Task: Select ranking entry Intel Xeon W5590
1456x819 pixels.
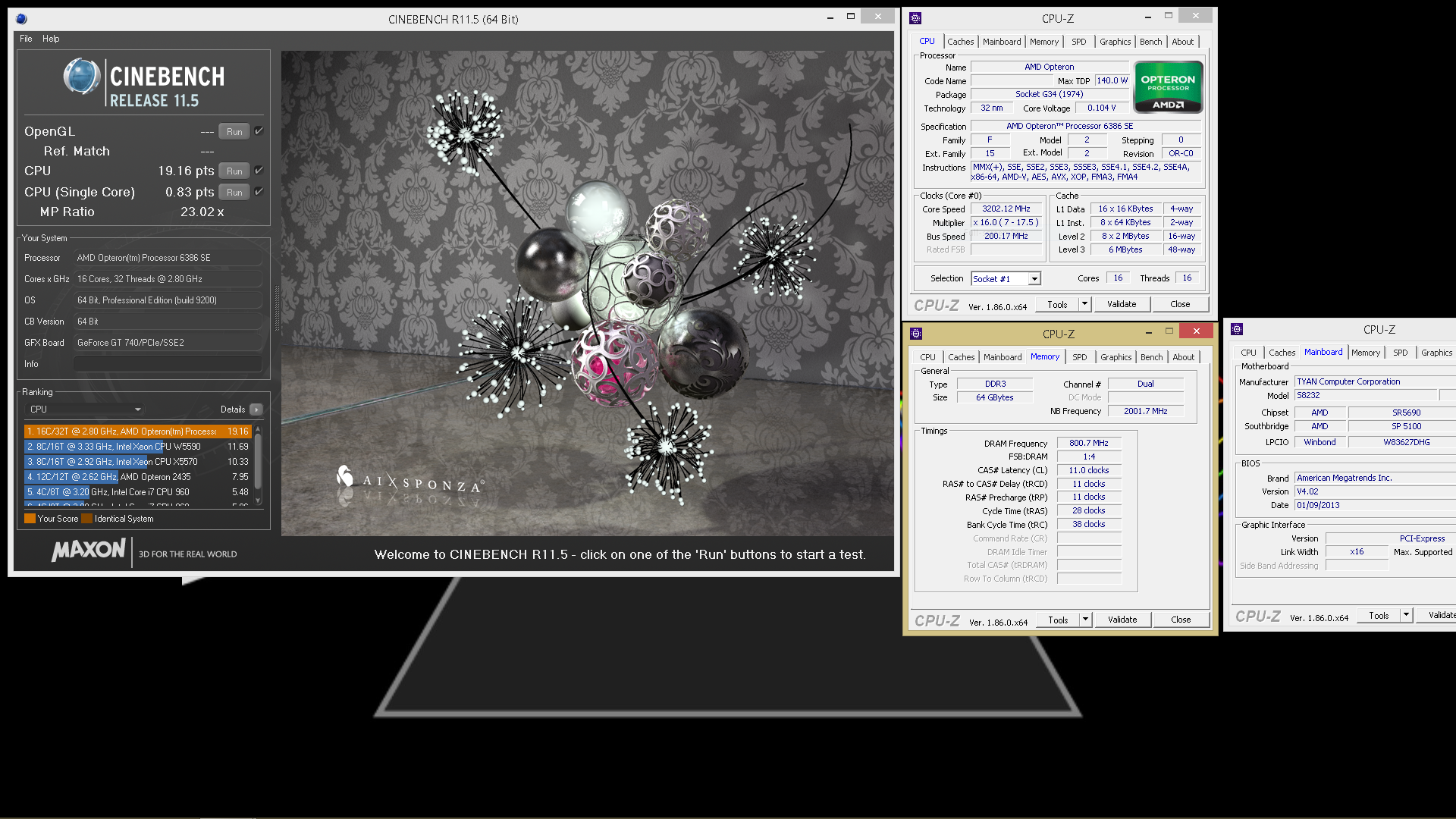Action: pyautogui.click(x=137, y=447)
